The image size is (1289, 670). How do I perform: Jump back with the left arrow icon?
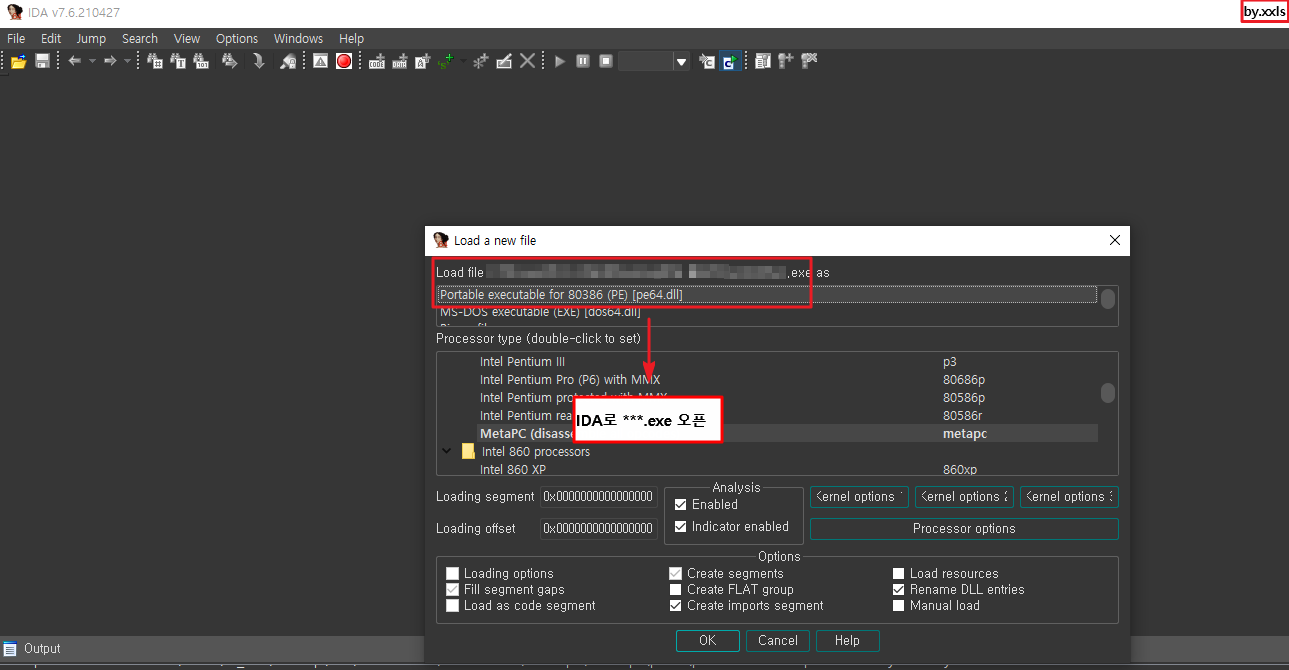point(75,61)
